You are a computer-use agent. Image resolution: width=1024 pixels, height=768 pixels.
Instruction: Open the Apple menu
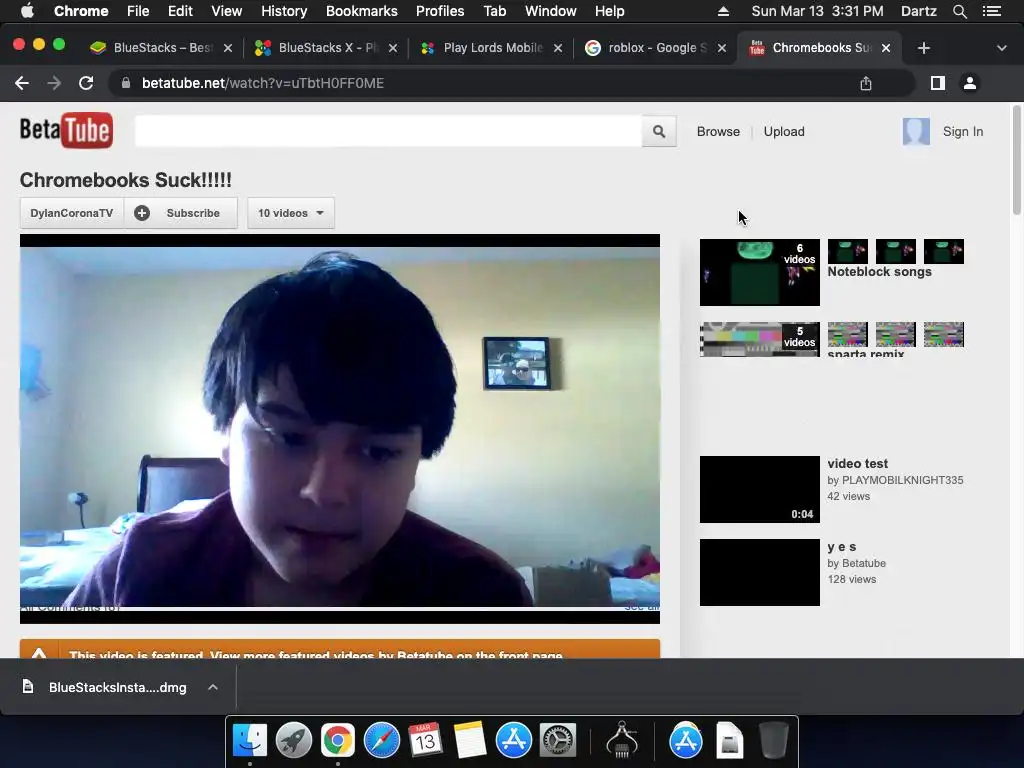(27, 11)
